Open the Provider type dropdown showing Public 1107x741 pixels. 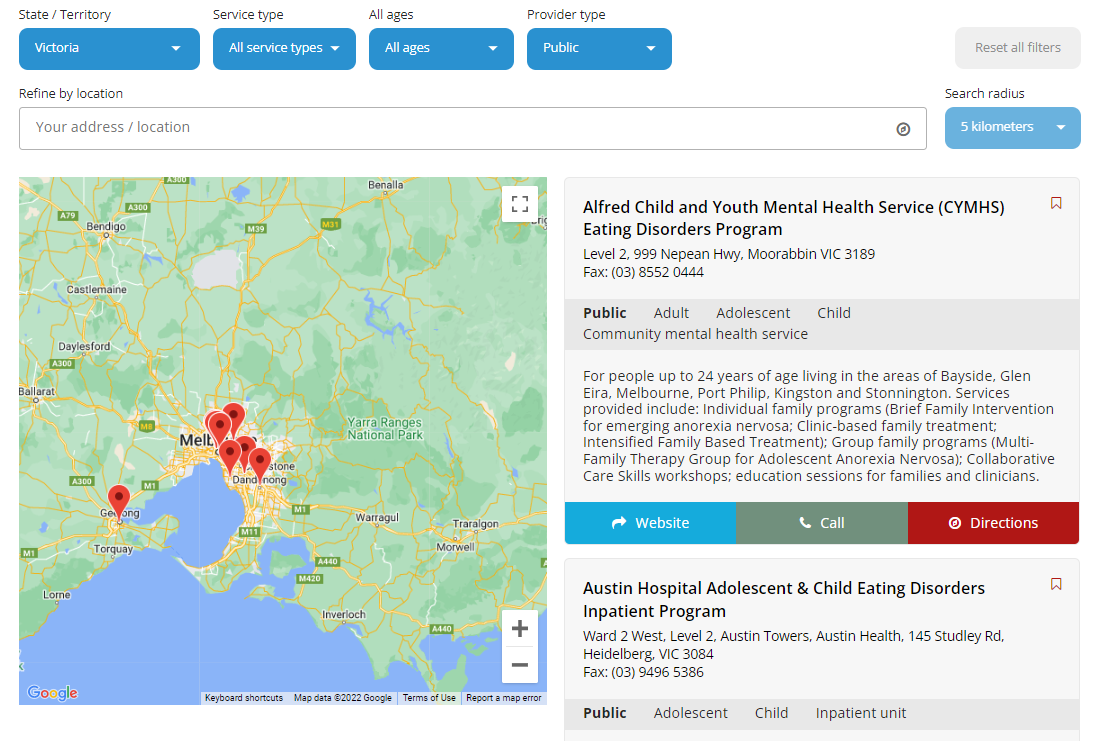pos(599,49)
